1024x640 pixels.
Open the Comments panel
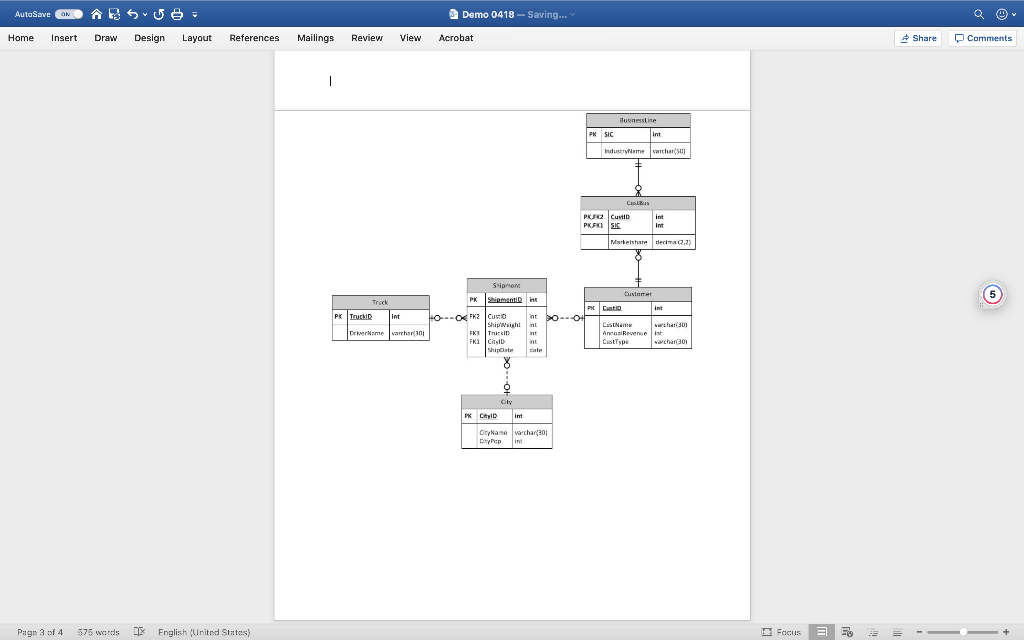pos(981,38)
